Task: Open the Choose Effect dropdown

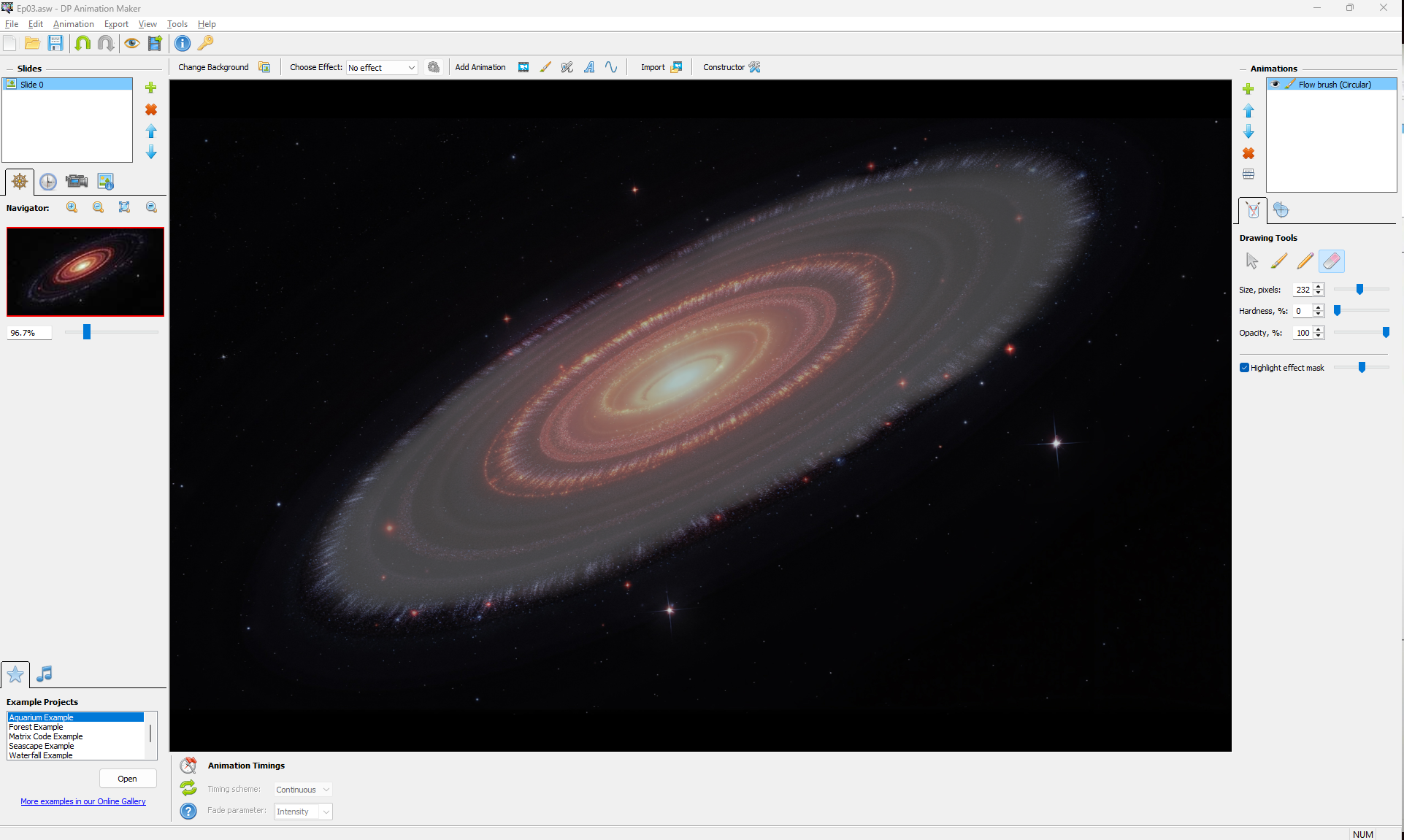Action: click(x=382, y=67)
